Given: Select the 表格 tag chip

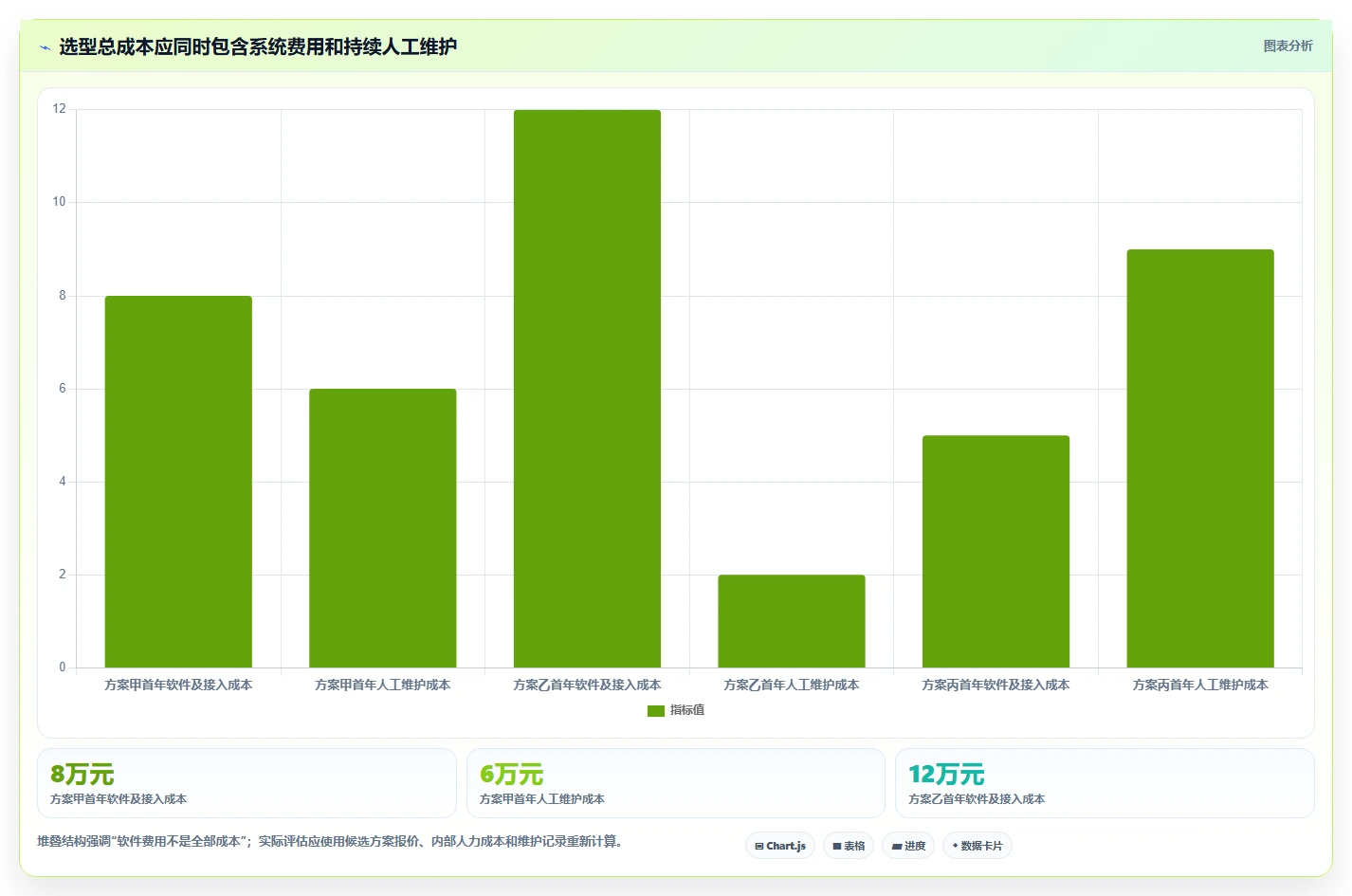Looking at the screenshot, I should tap(849, 846).
